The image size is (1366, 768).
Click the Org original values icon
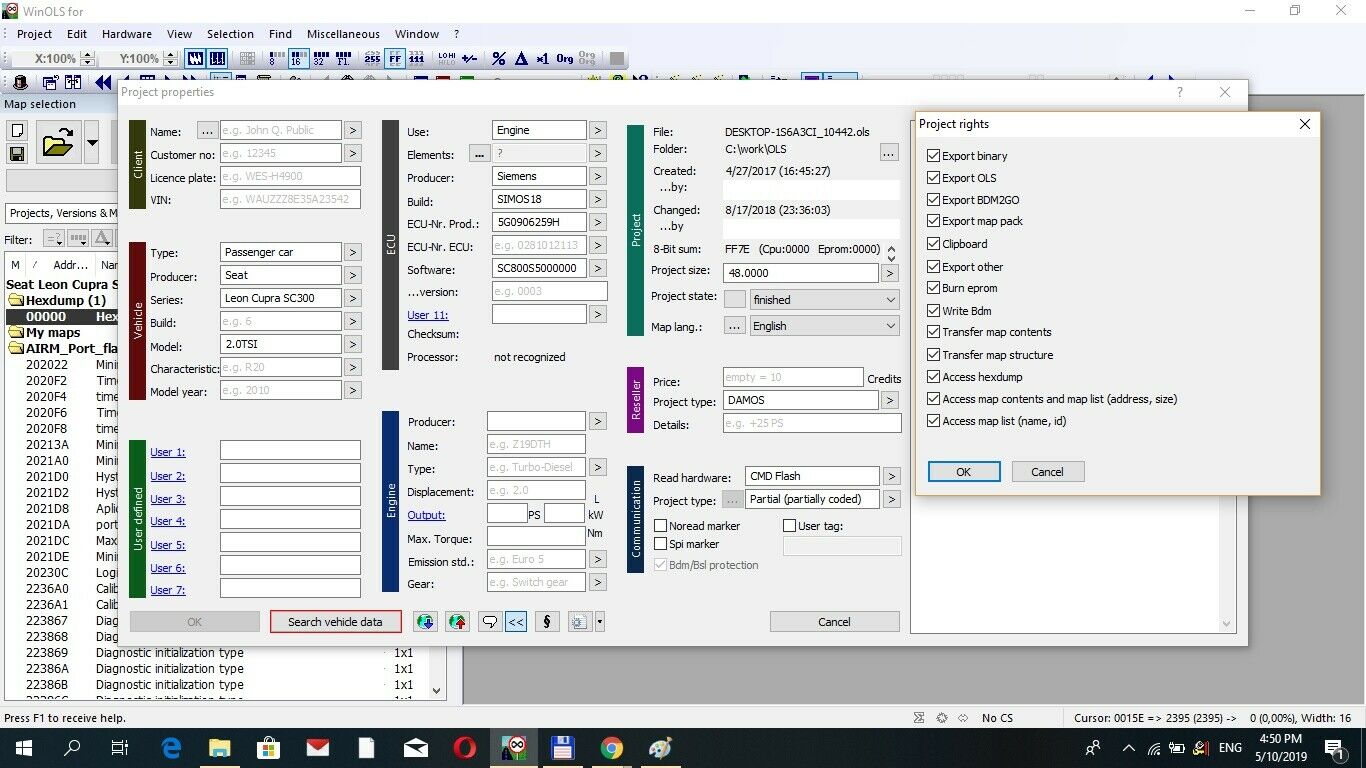[565, 59]
